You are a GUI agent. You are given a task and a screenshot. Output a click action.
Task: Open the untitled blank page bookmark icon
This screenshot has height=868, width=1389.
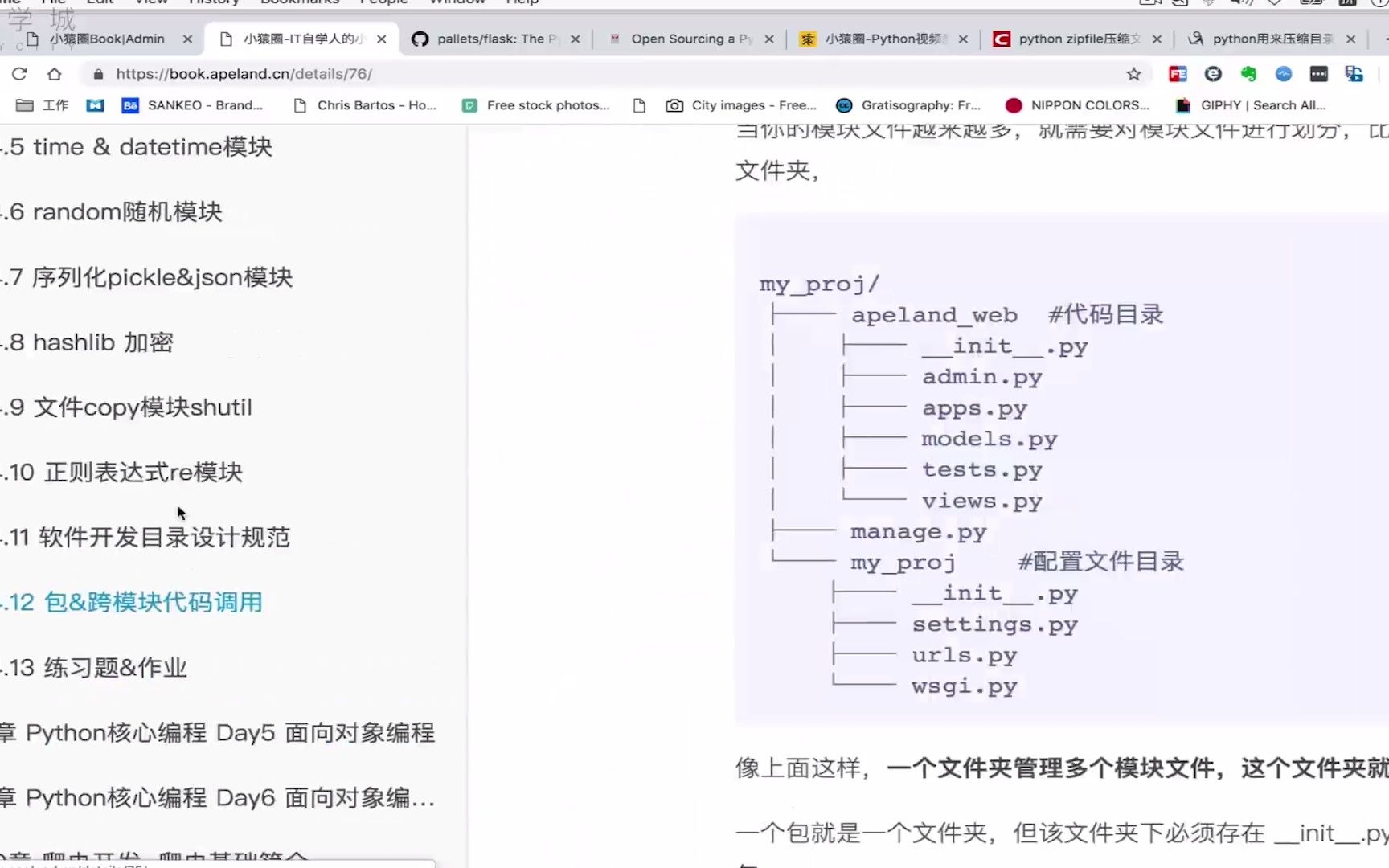tap(639, 105)
